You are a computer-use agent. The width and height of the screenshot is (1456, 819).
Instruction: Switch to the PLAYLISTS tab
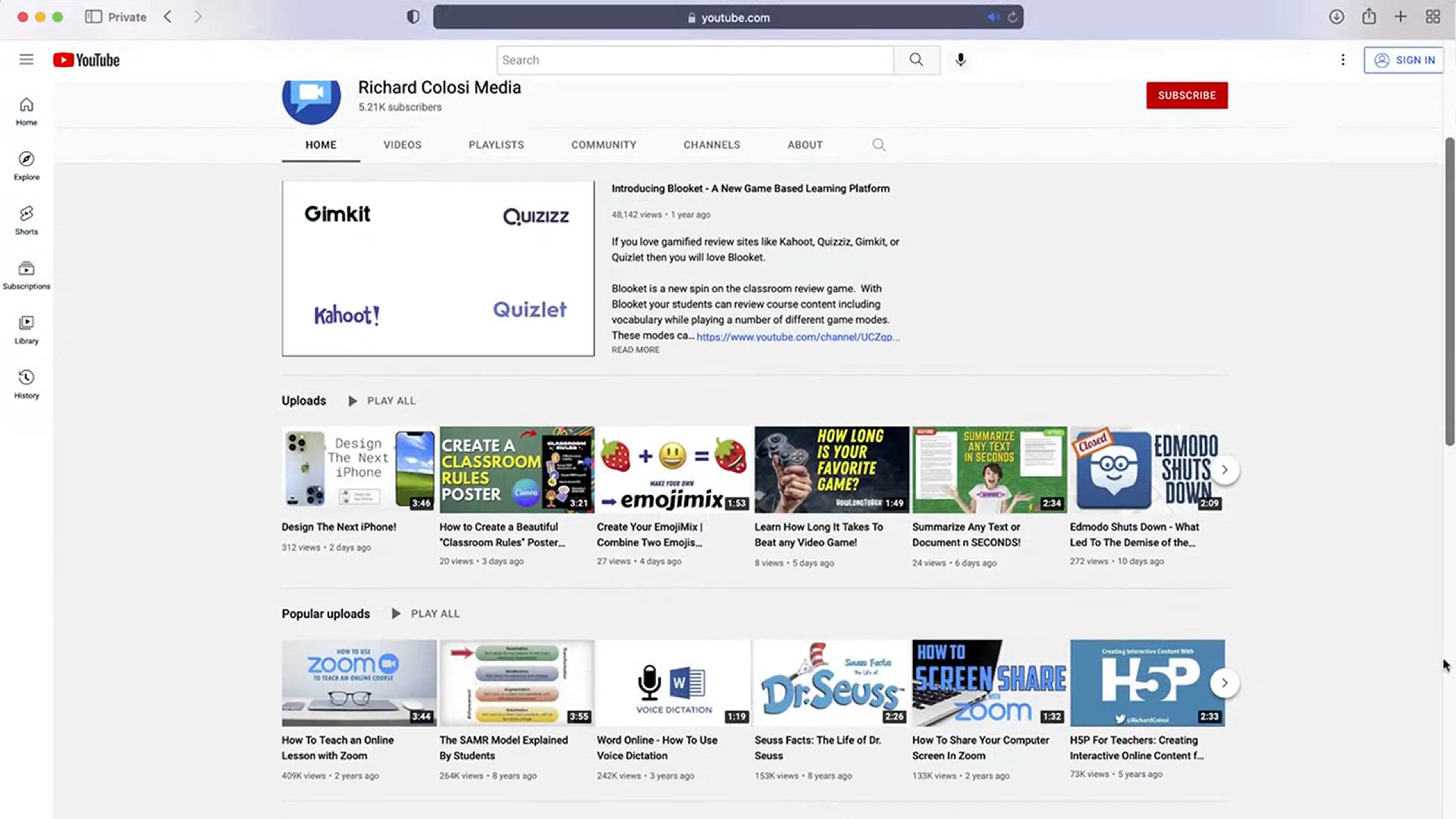click(x=497, y=145)
